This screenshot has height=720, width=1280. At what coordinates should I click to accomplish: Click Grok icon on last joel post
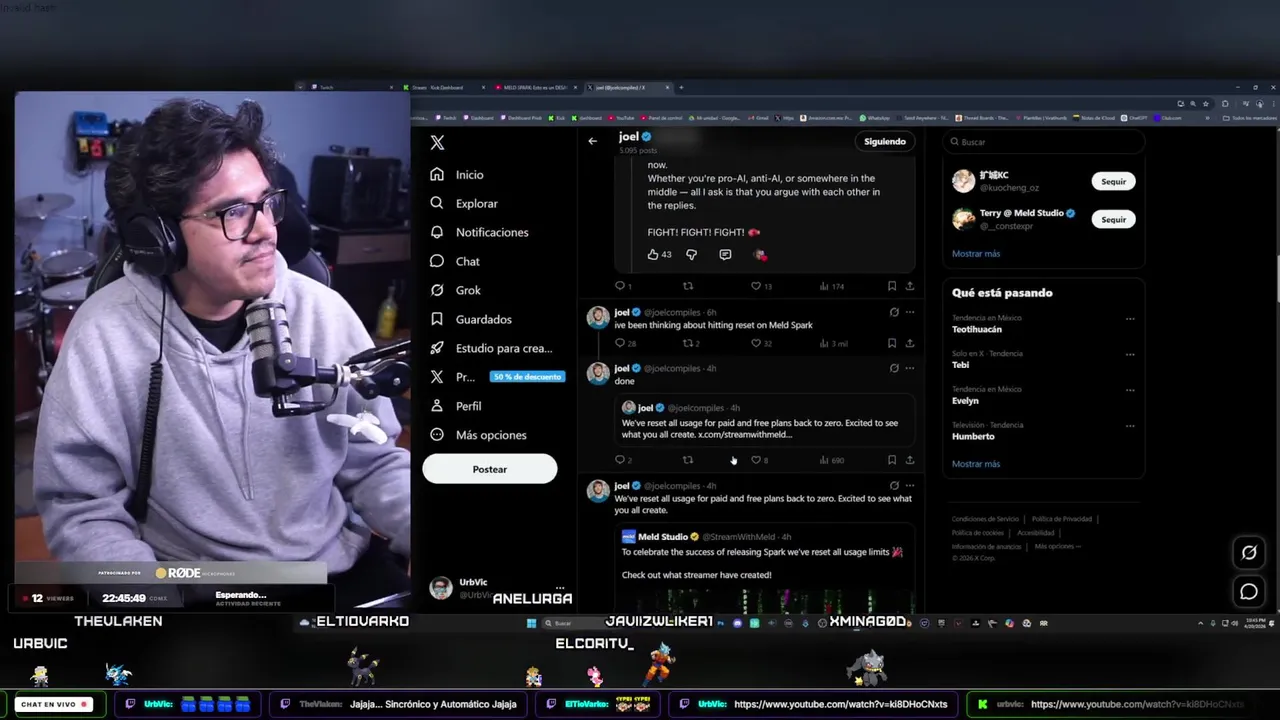coord(894,485)
